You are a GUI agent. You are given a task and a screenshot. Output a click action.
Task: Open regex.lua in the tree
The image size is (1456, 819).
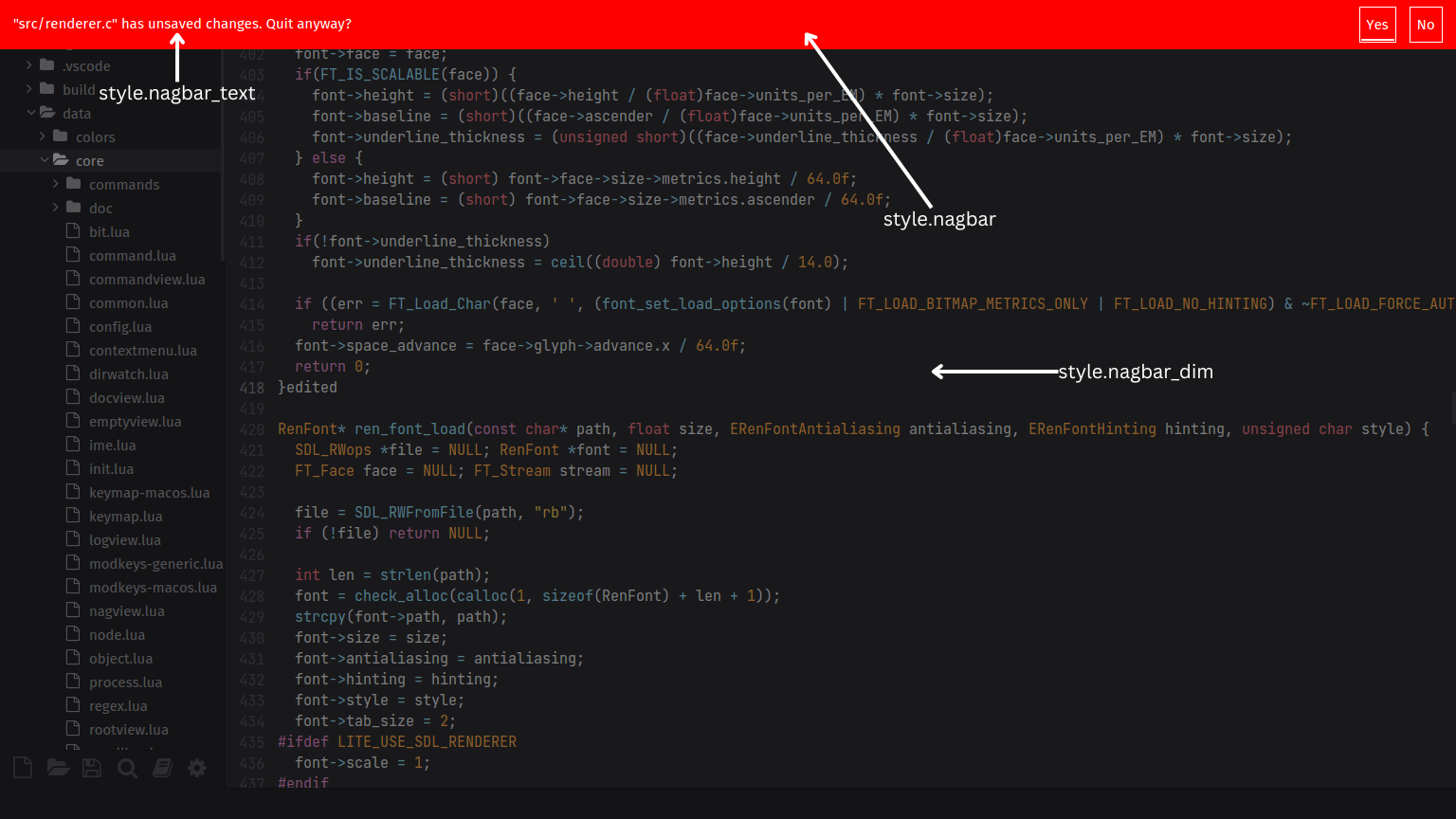118,705
